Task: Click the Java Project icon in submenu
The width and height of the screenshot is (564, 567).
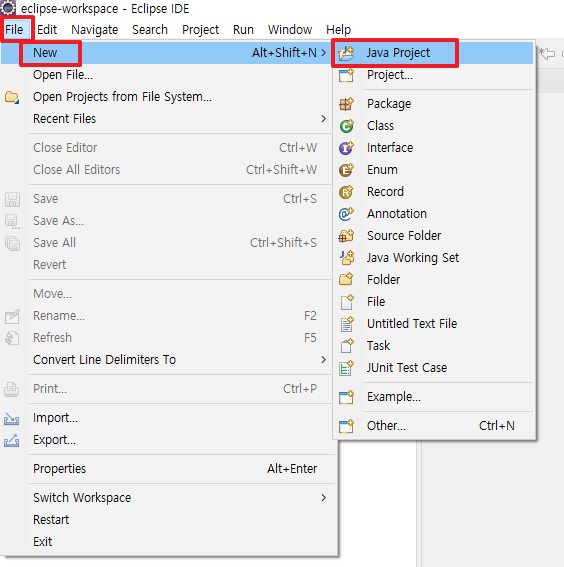Action: (x=346, y=53)
